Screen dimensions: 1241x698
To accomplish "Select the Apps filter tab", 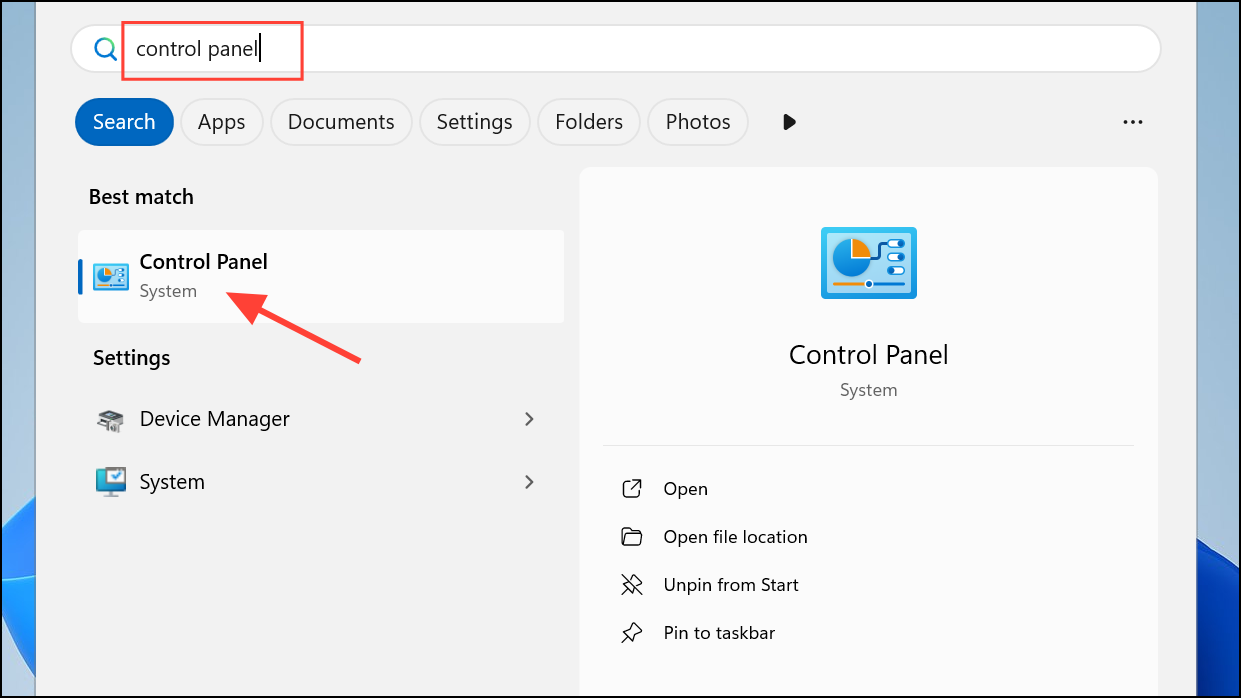I will click(x=221, y=122).
